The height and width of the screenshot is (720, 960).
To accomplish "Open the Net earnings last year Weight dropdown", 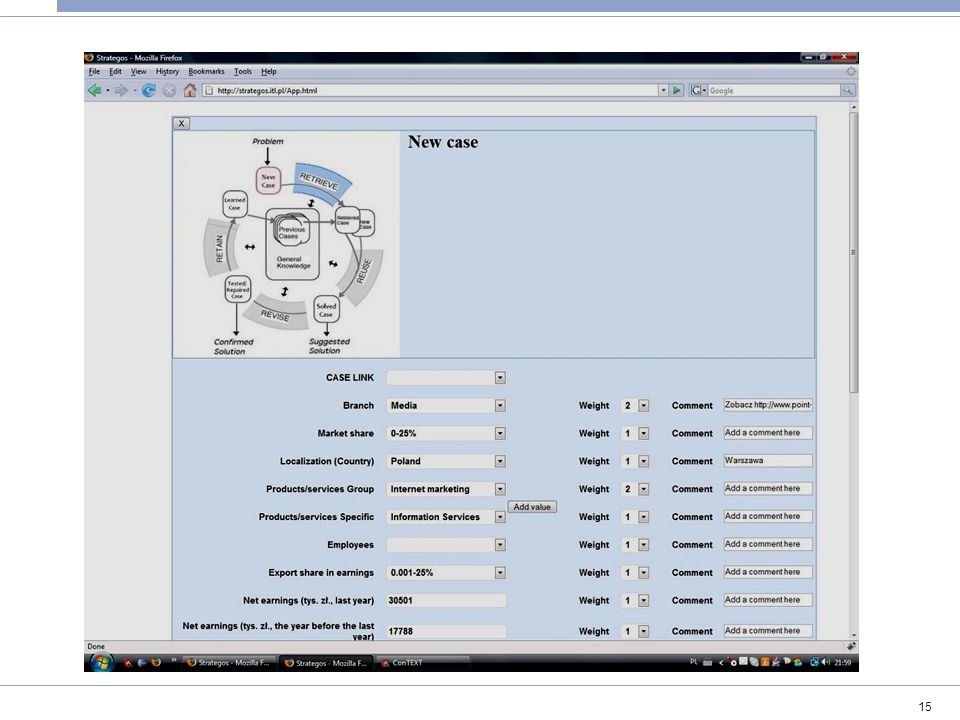I will [x=643, y=601].
